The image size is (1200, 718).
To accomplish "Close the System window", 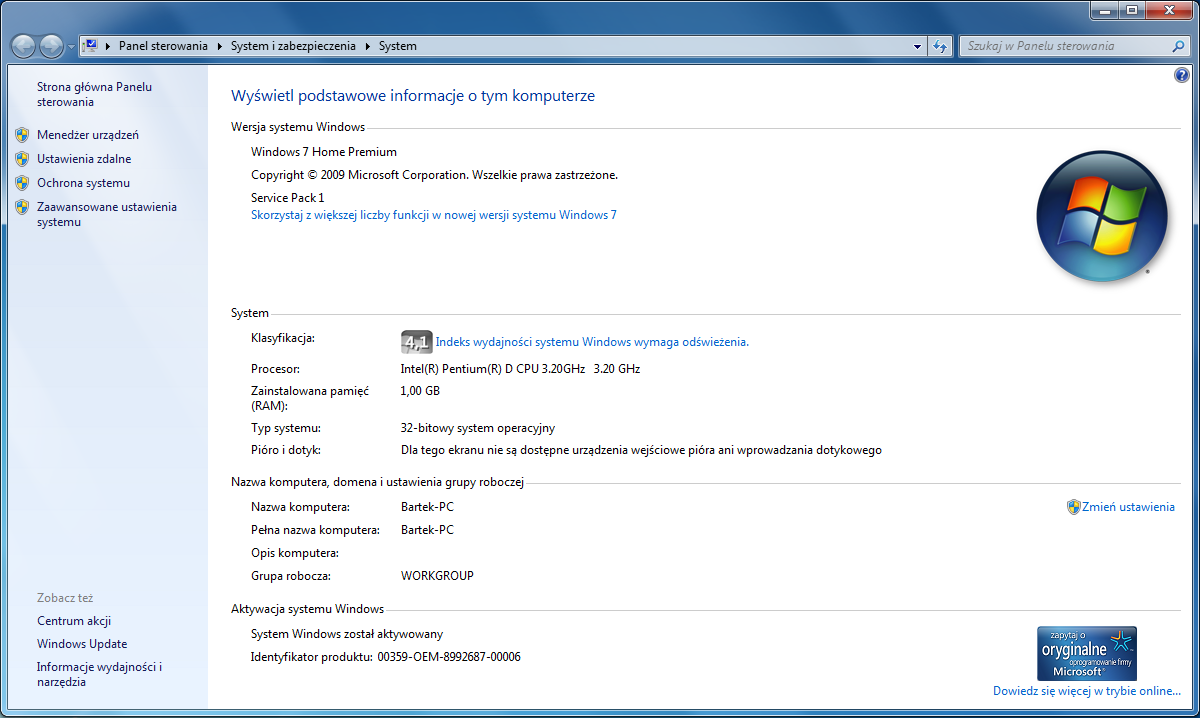I will point(1168,10).
